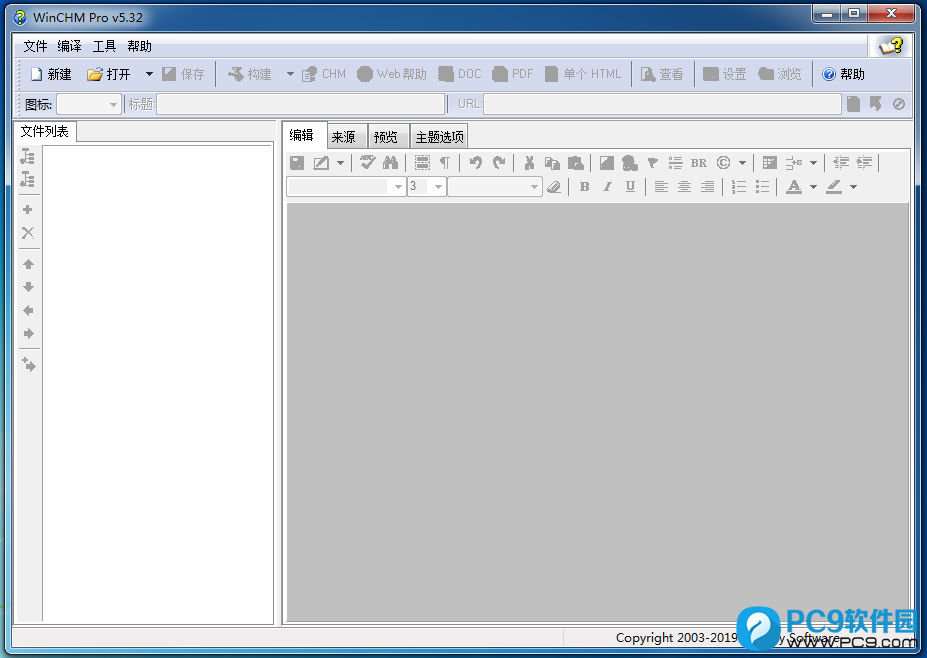This screenshot has width=927, height=658.
Task: Click the 浏览 (Browse) toolbar button
Action: click(x=780, y=74)
